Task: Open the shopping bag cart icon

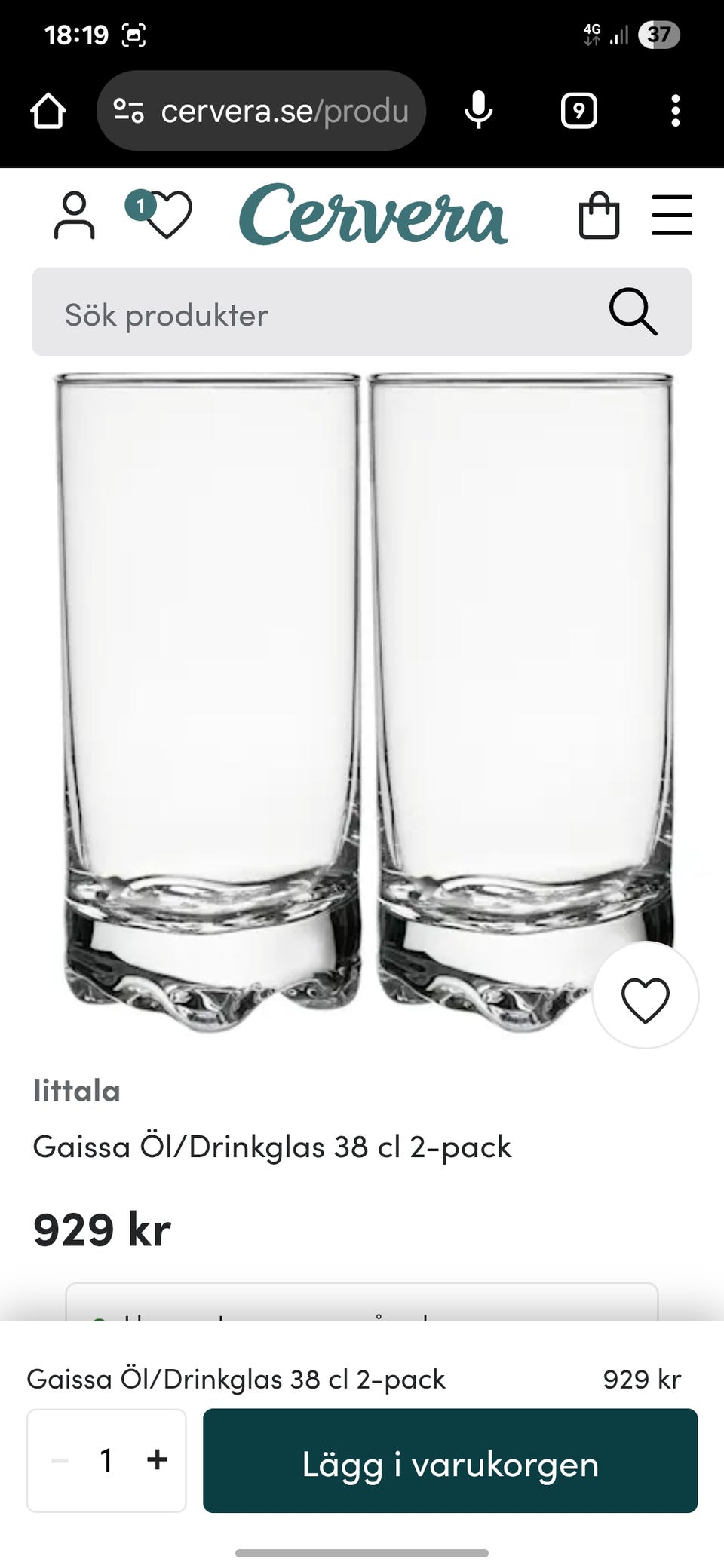Action: [x=600, y=216]
